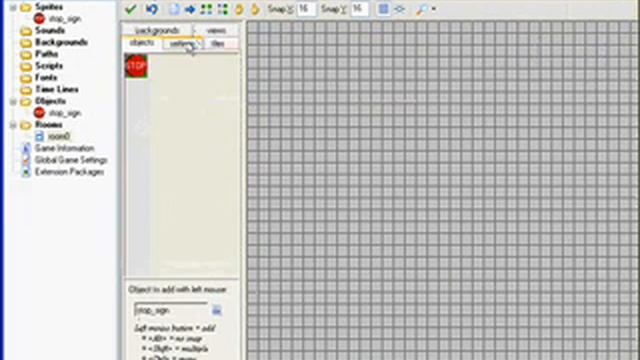Toggle the blue grid display button

pyautogui.click(x=383, y=9)
